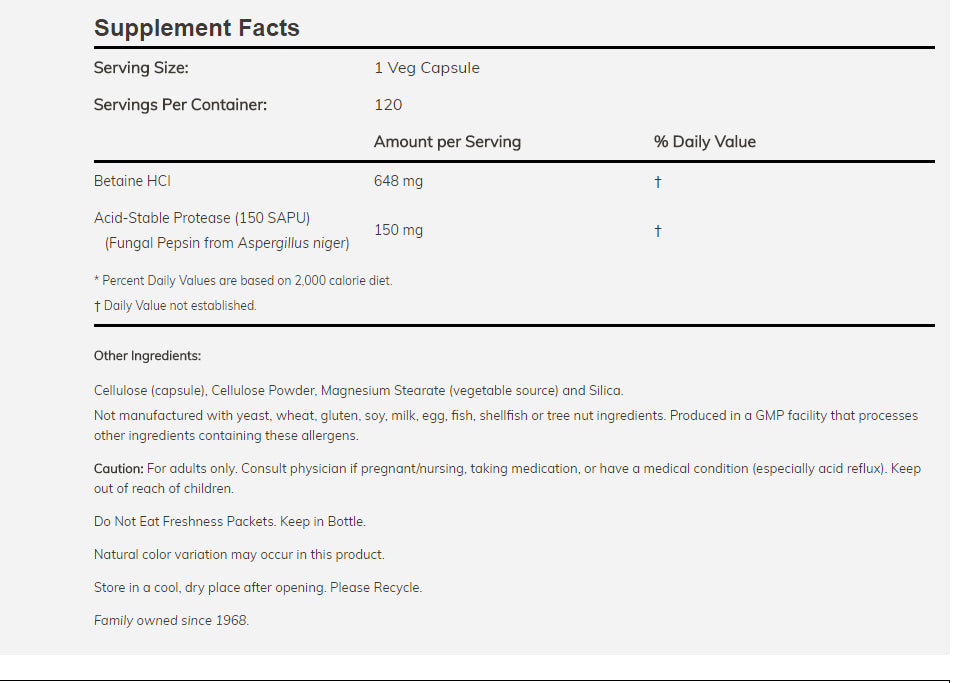The width and height of the screenshot is (958, 683).
Task: Click the Acid-Stable Protease (150 SAPU) text
Action: tap(202, 217)
